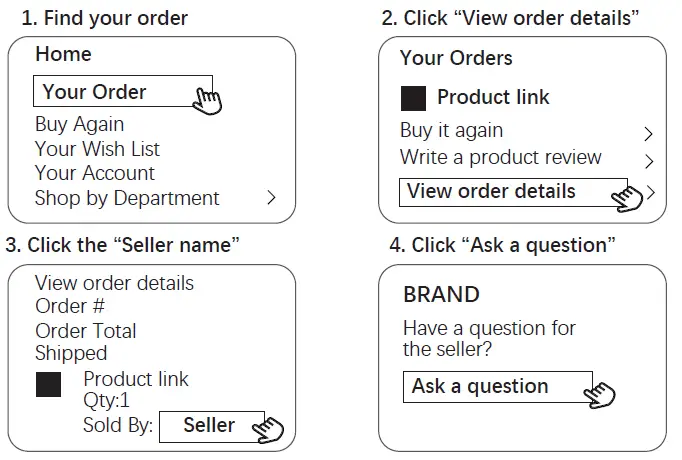The height and width of the screenshot is (460, 682).
Task: Open Your Wish List
Action: [97, 149]
